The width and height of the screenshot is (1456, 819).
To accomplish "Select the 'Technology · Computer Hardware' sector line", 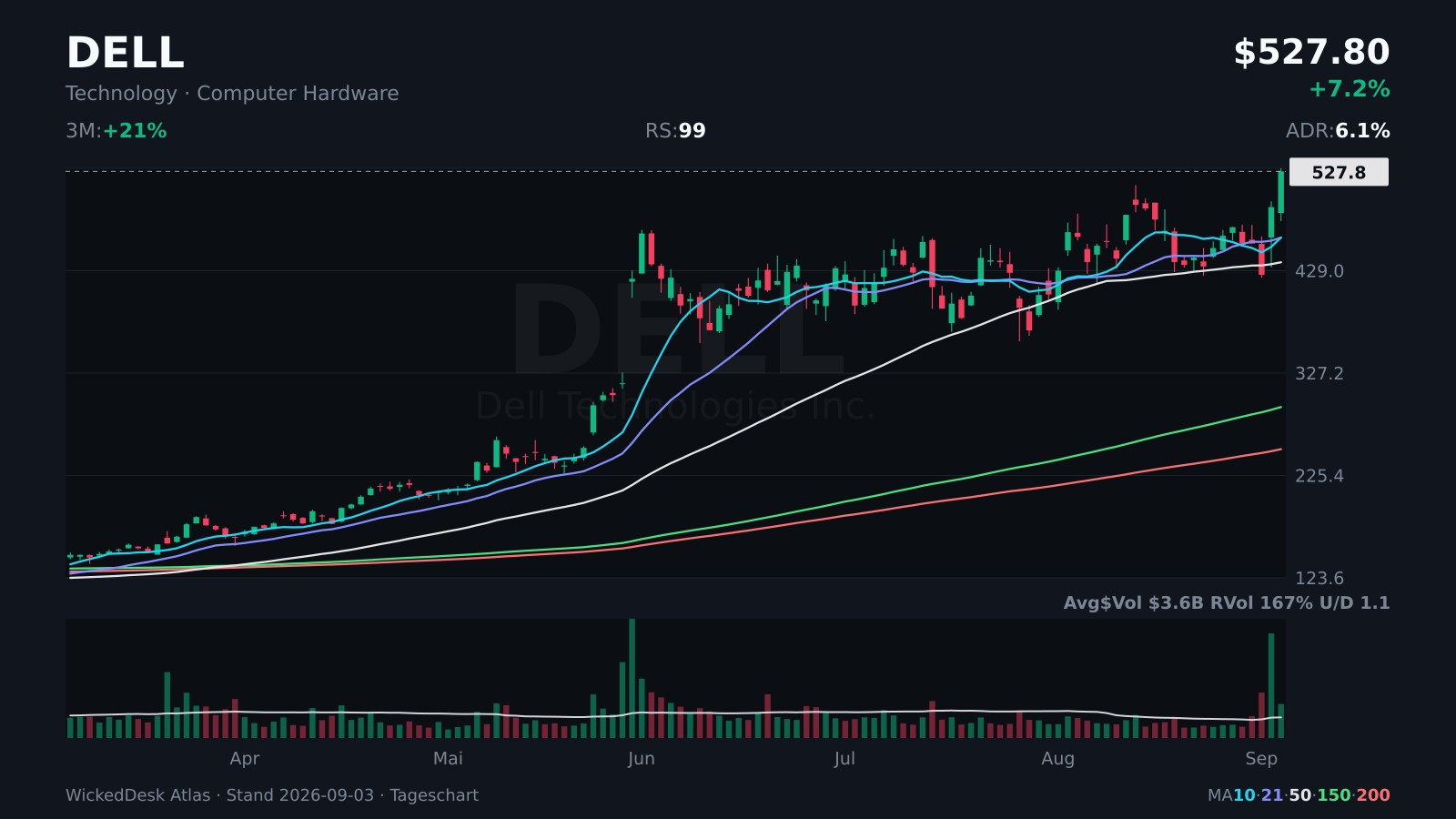I will coord(232,94).
